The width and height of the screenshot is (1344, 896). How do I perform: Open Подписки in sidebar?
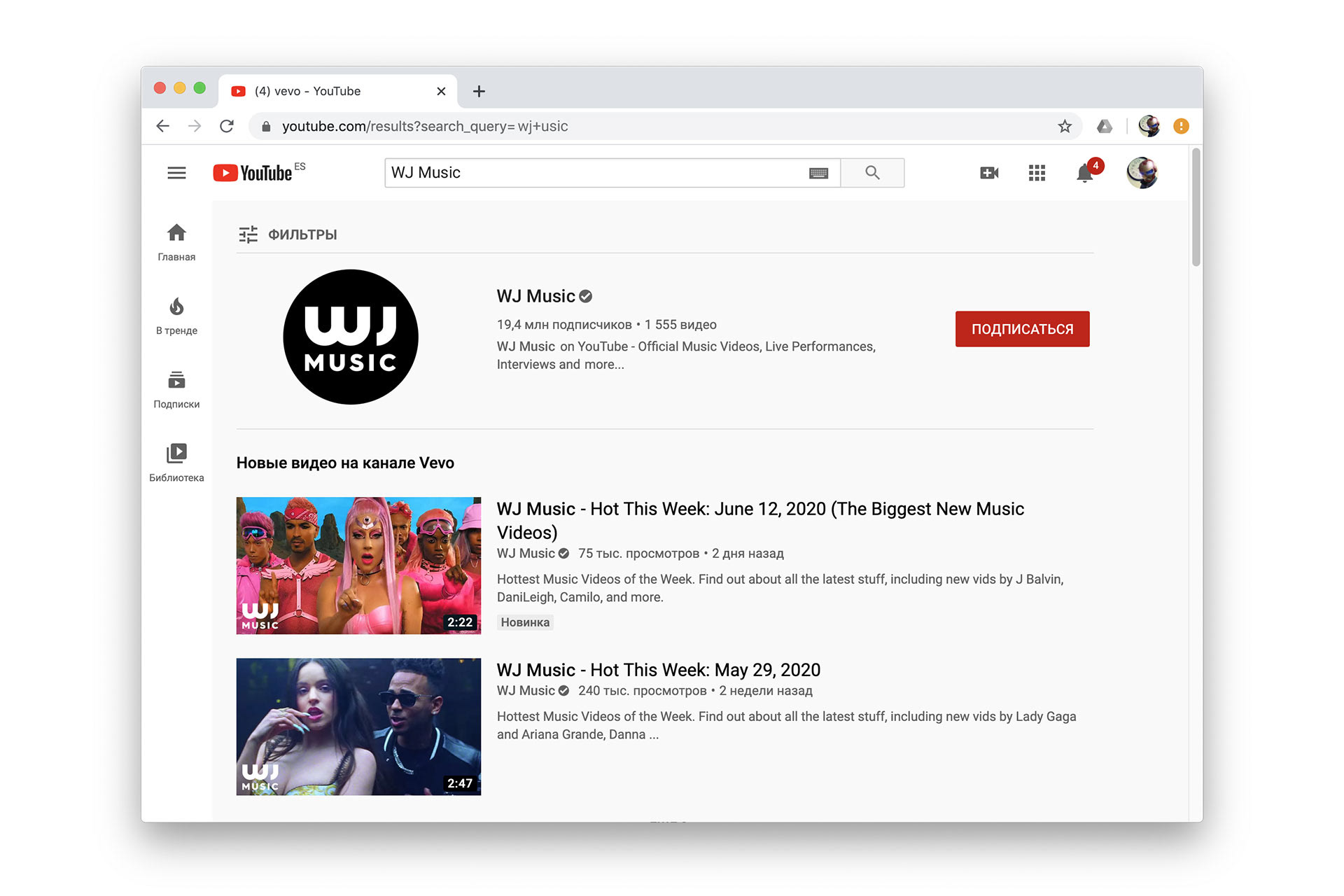pyautogui.click(x=176, y=389)
